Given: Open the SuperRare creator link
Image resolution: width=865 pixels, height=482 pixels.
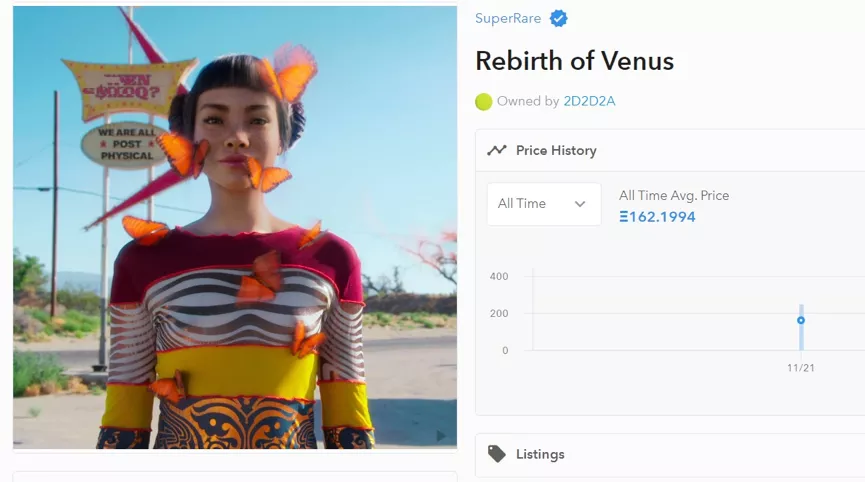Looking at the screenshot, I should pos(508,18).
